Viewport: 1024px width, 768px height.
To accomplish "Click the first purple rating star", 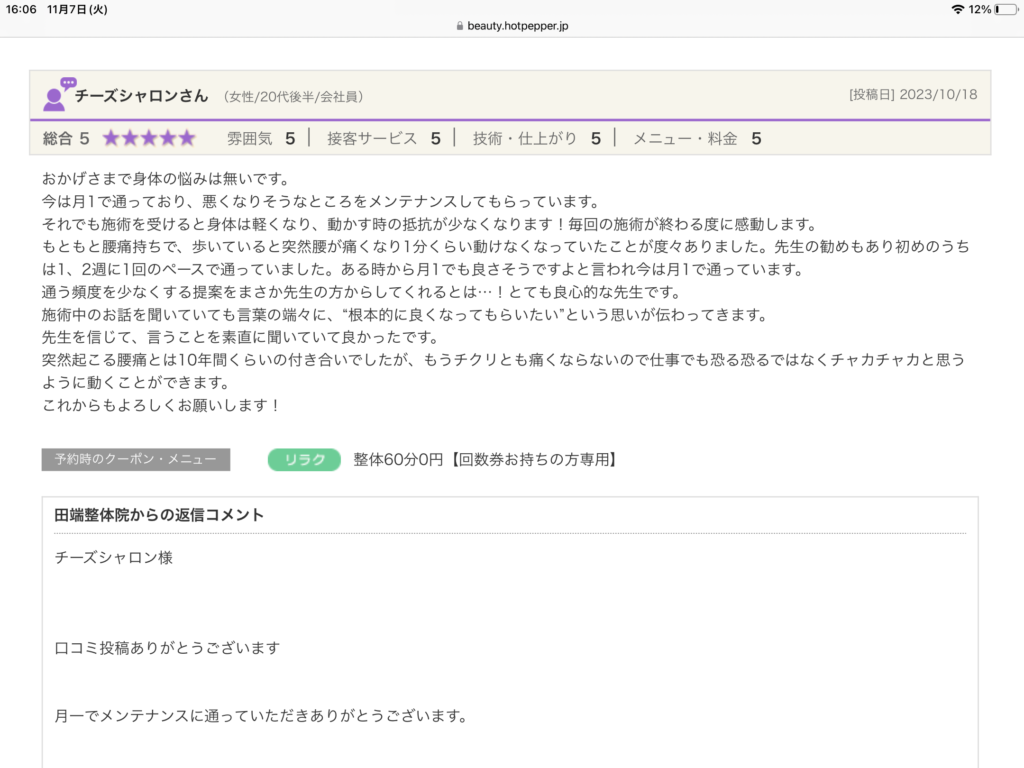I will coord(111,138).
